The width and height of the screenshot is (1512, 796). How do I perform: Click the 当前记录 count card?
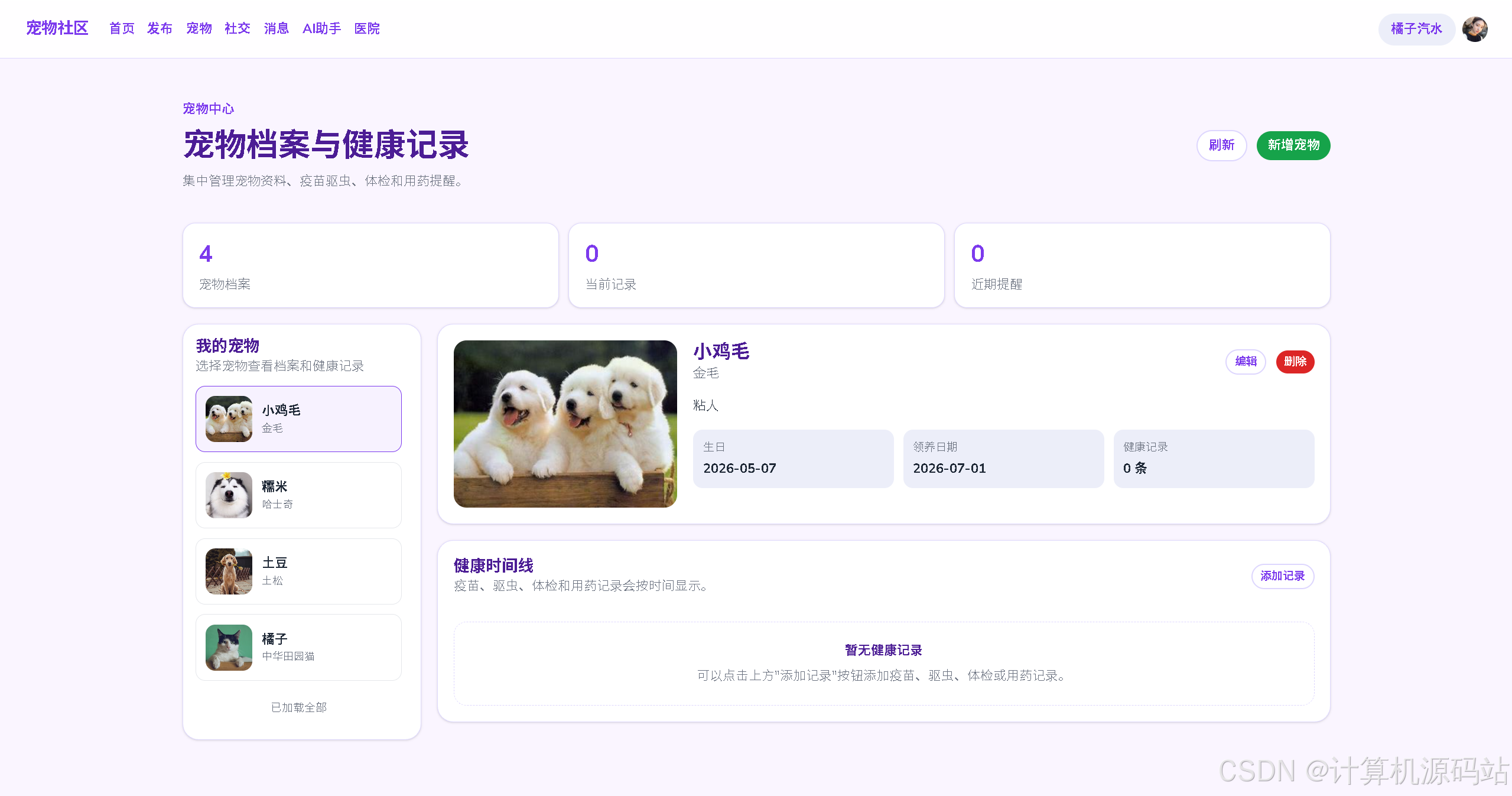click(x=756, y=265)
